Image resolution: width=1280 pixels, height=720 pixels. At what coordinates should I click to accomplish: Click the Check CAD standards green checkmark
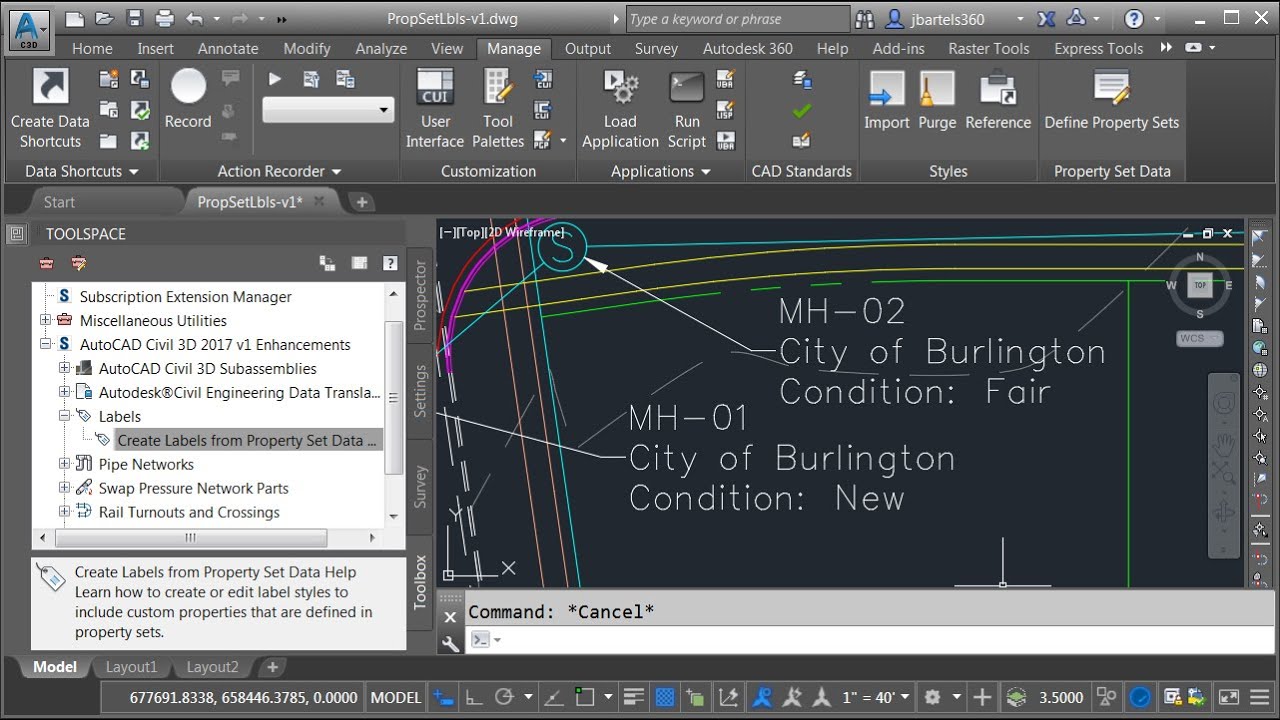click(801, 110)
